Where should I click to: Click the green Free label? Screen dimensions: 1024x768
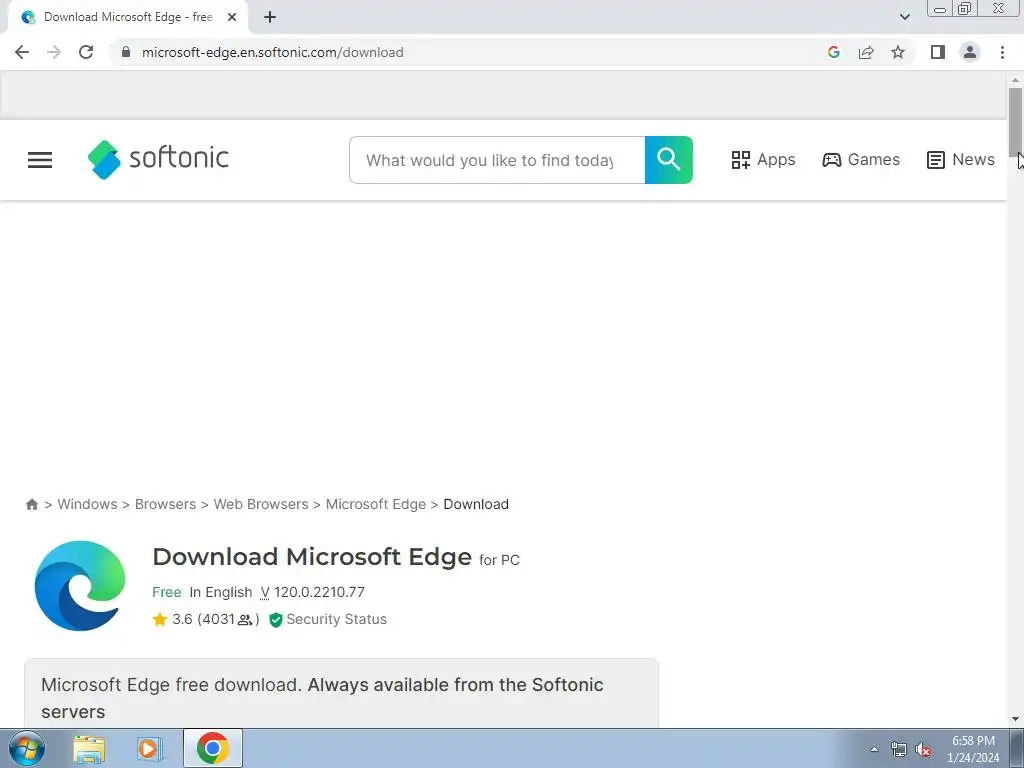[x=167, y=592]
